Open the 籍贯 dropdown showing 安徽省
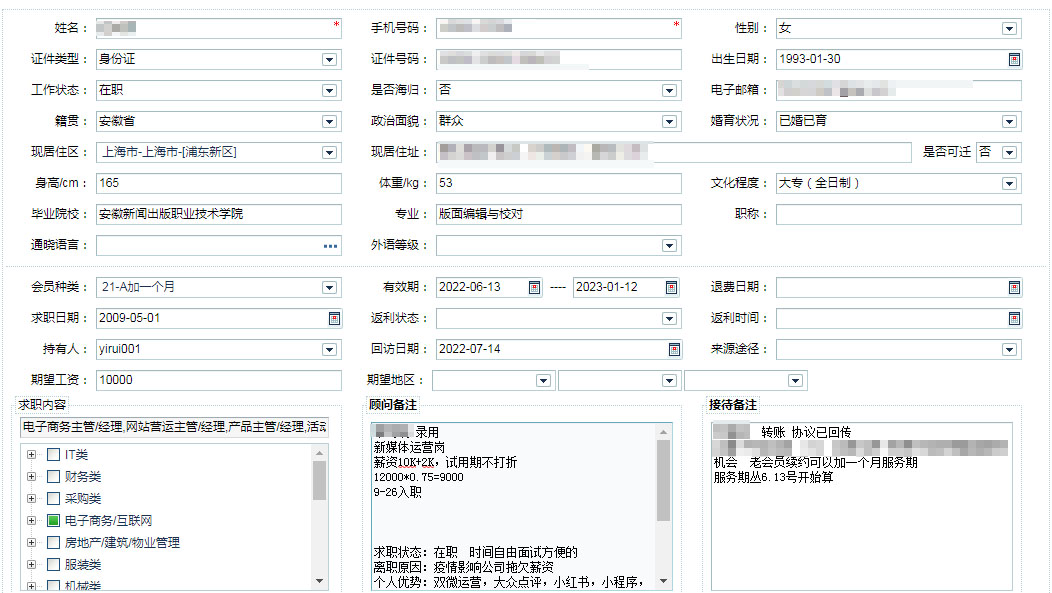This screenshot has height=593, width=1052. (x=329, y=121)
